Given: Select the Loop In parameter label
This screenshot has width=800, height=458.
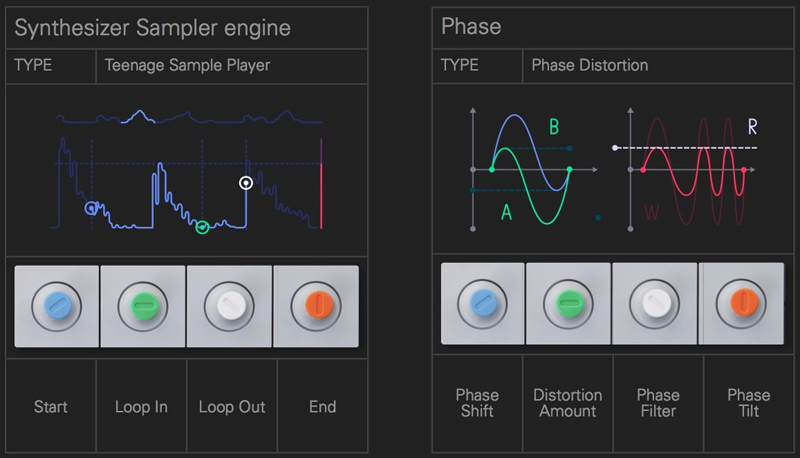Looking at the screenshot, I should [x=141, y=407].
